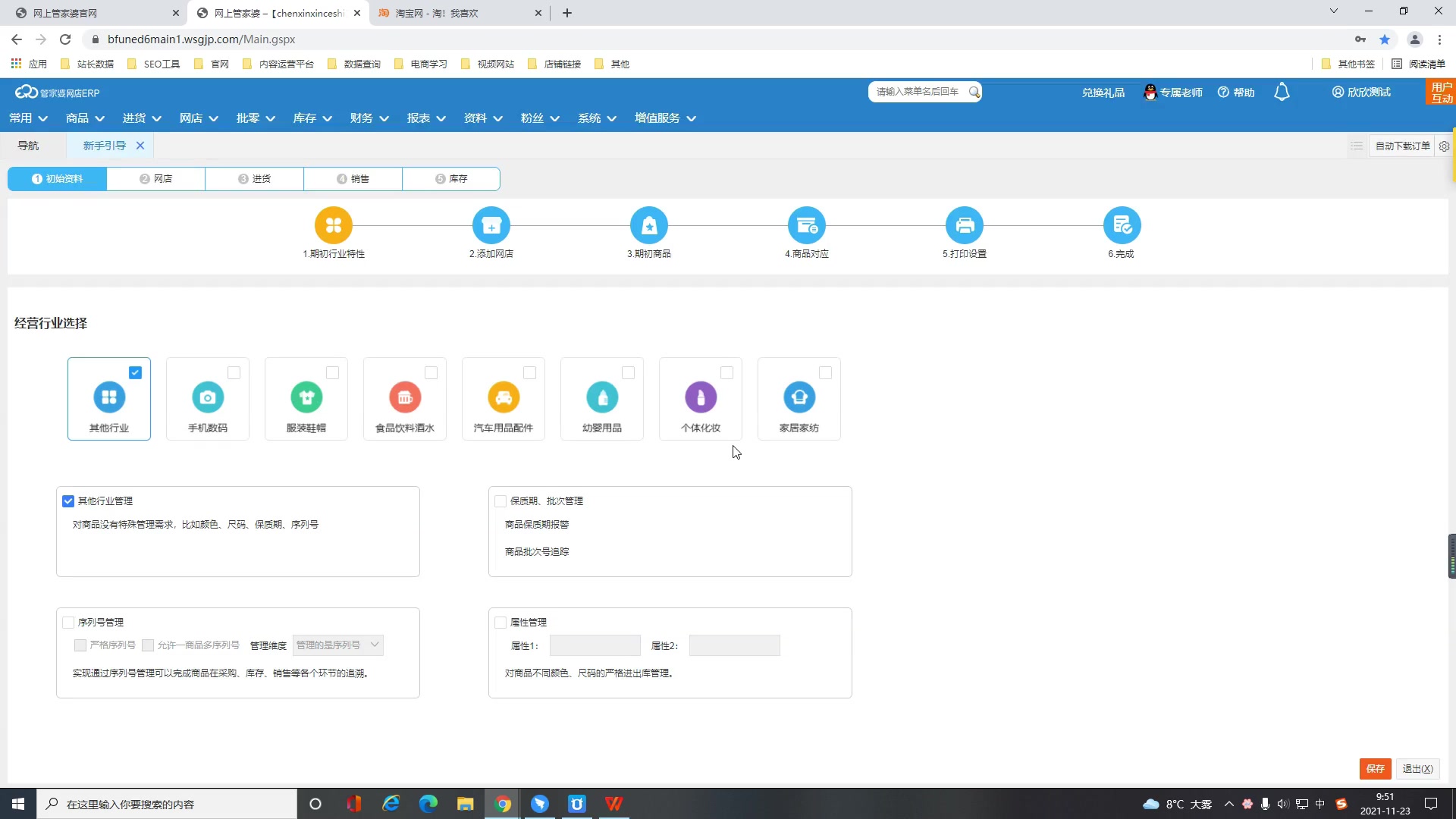Open File Explorer from the taskbar
The width and height of the screenshot is (1456, 819).
pos(466,804)
